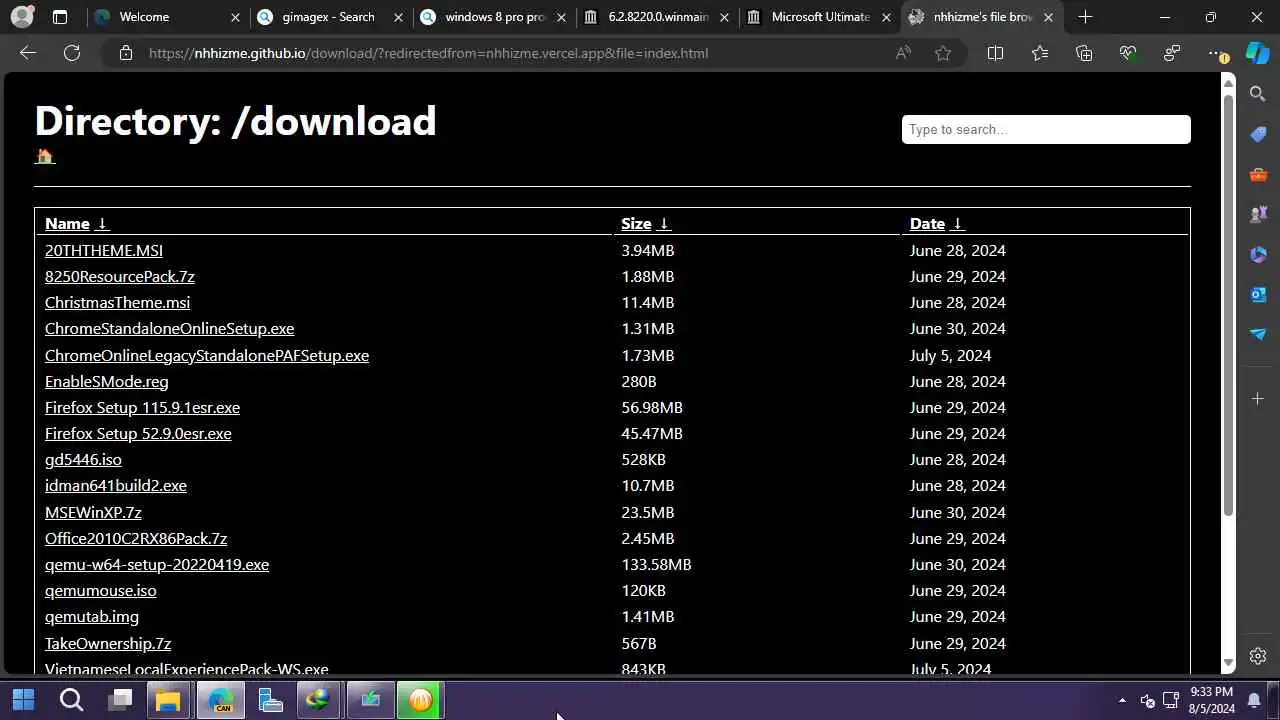Viewport: 1280px width, 720px height.
Task: Click the plus Customize sidebar icon
Action: (x=1258, y=399)
